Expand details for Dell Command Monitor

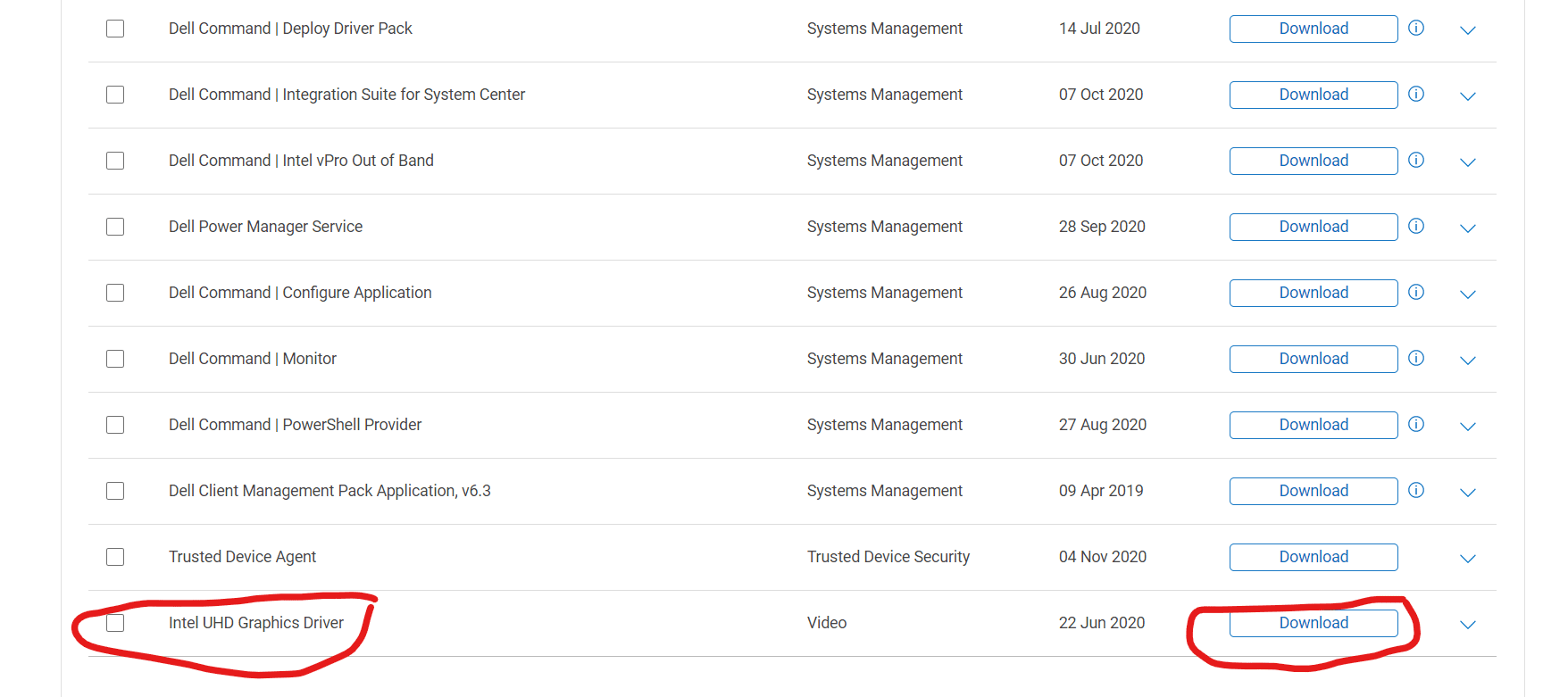click(x=1467, y=360)
